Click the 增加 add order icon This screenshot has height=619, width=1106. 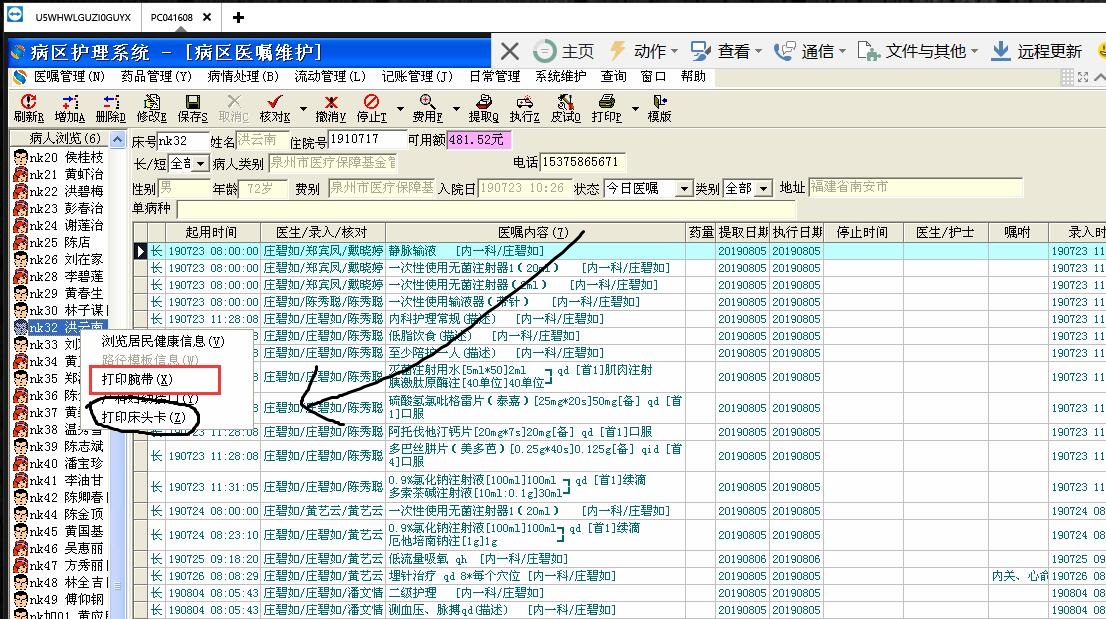pyautogui.click(x=69, y=108)
